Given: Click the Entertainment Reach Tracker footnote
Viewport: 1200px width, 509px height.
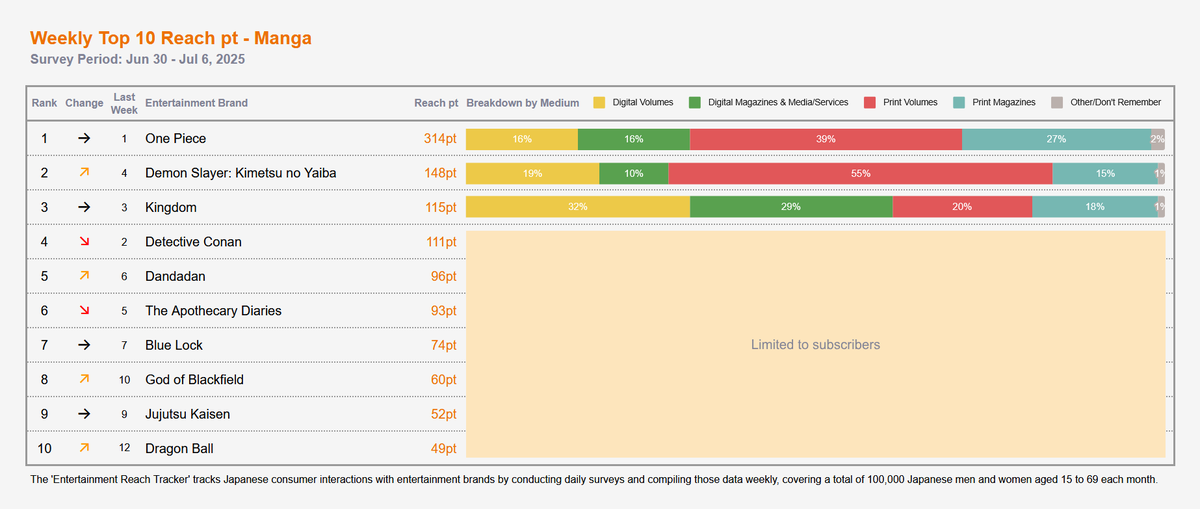Looking at the screenshot, I should click(594, 480).
